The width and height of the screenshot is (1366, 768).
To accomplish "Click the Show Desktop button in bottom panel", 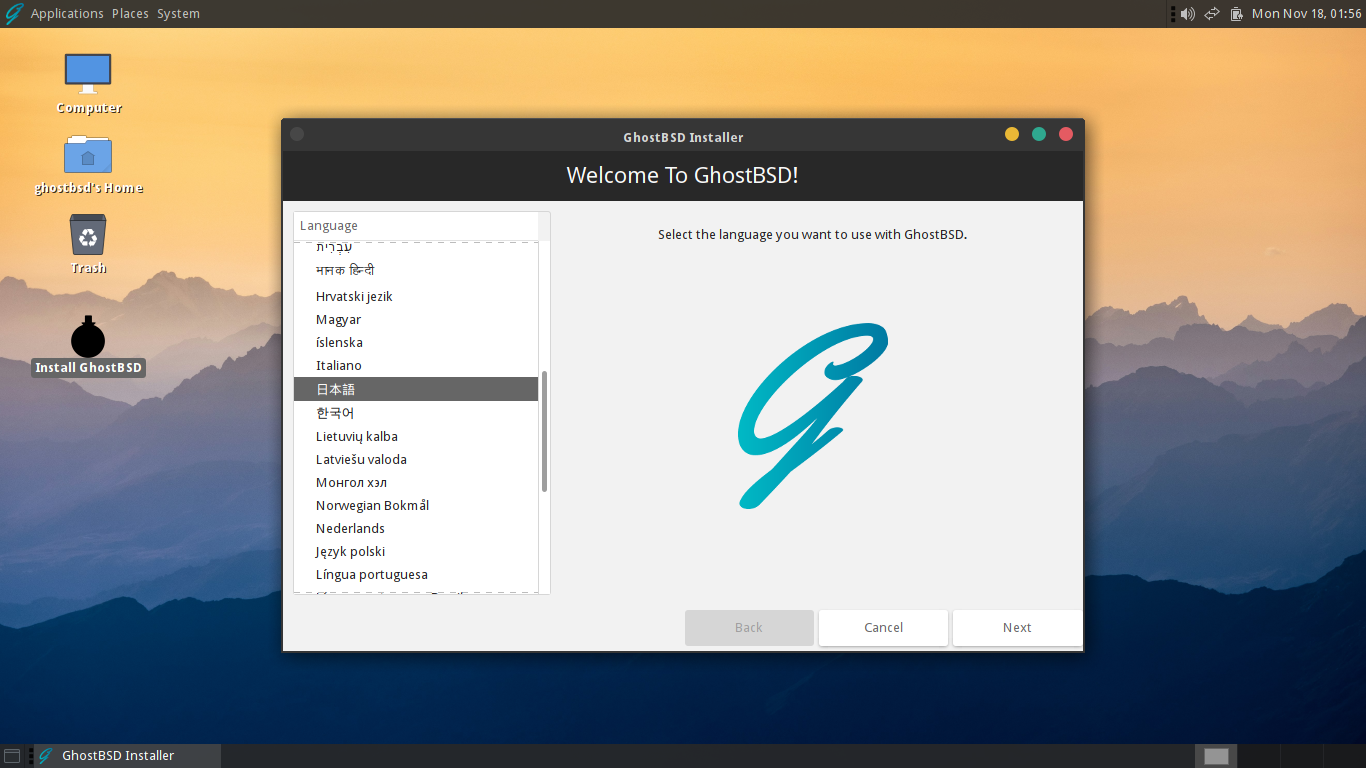I will tap(12, 756).
